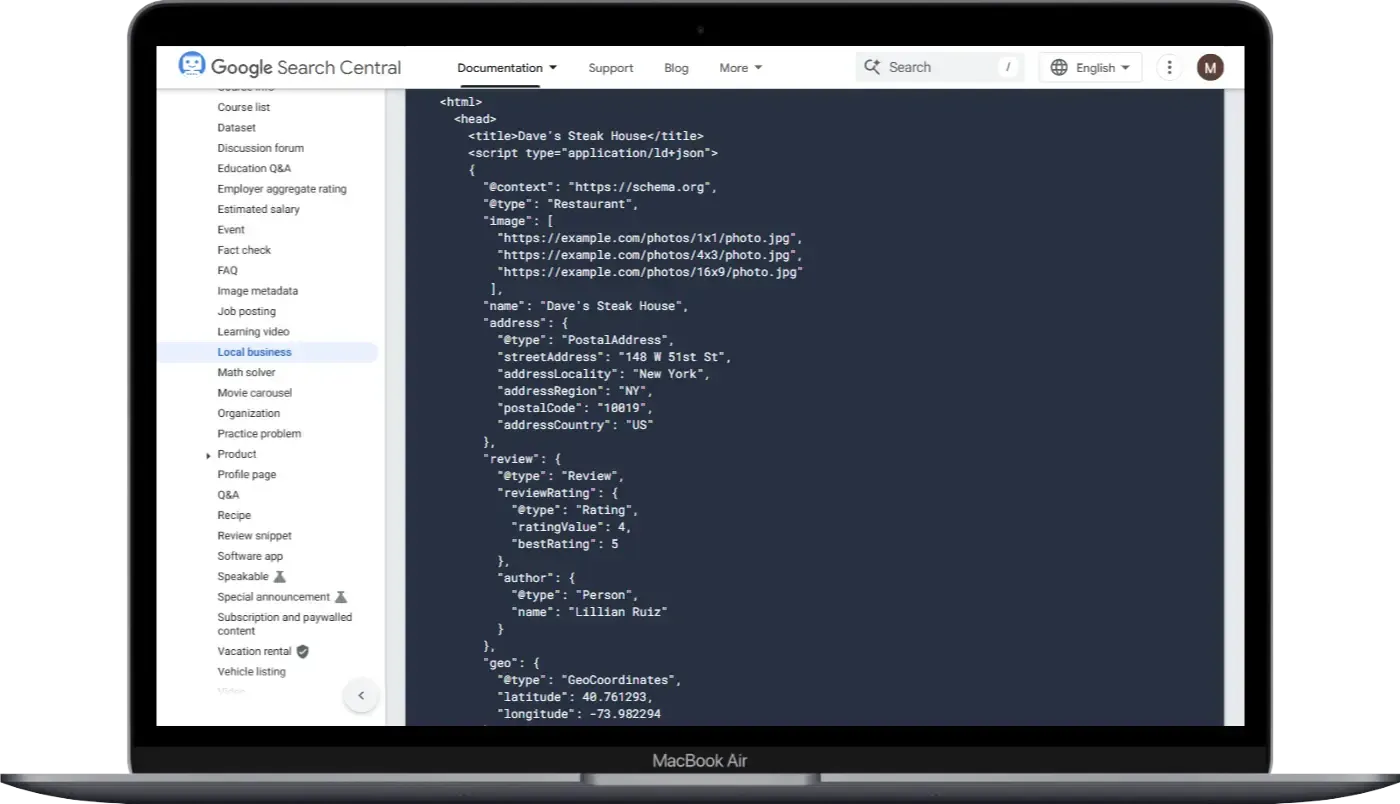This screenshot has width=1400, height=804.
Task: Go to the Support tab
Action: (610, 68)
